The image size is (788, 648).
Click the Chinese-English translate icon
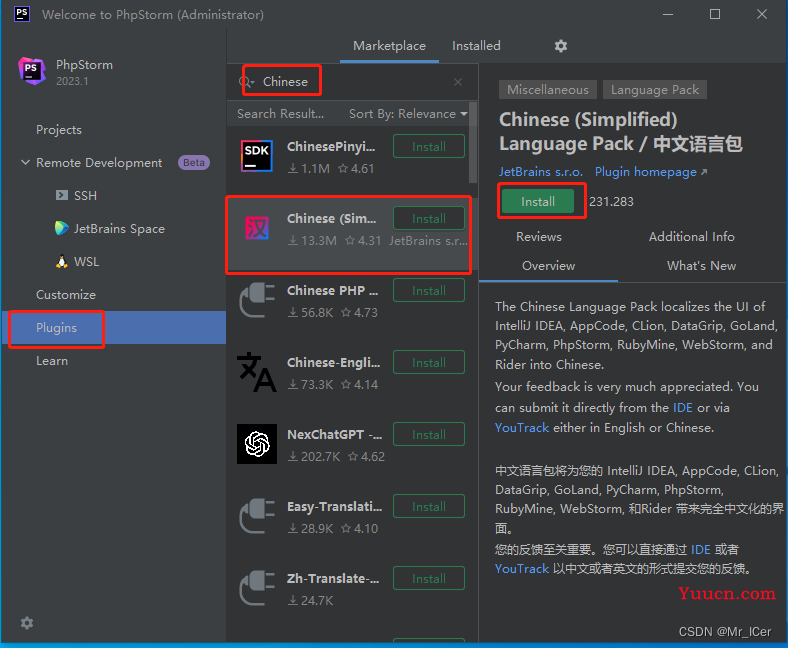point(257,372)
